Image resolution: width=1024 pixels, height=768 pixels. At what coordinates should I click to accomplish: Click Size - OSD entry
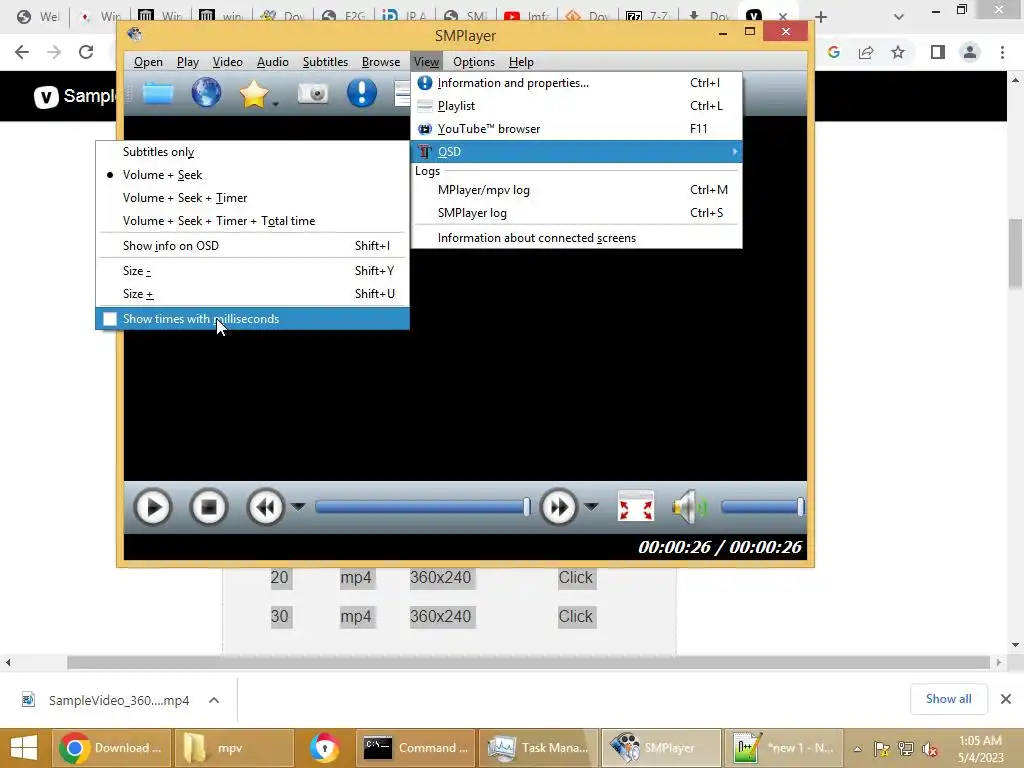pyautogui.click(x=253, y=270)
